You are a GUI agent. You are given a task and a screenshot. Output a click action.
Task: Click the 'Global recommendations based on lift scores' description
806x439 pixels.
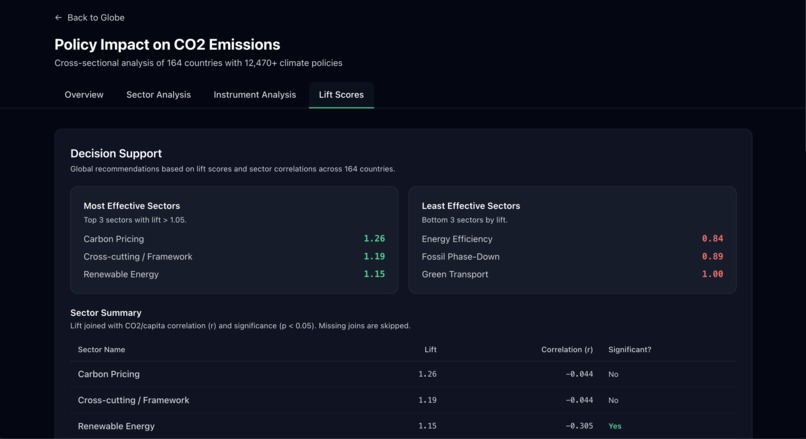tap(232, 169)
